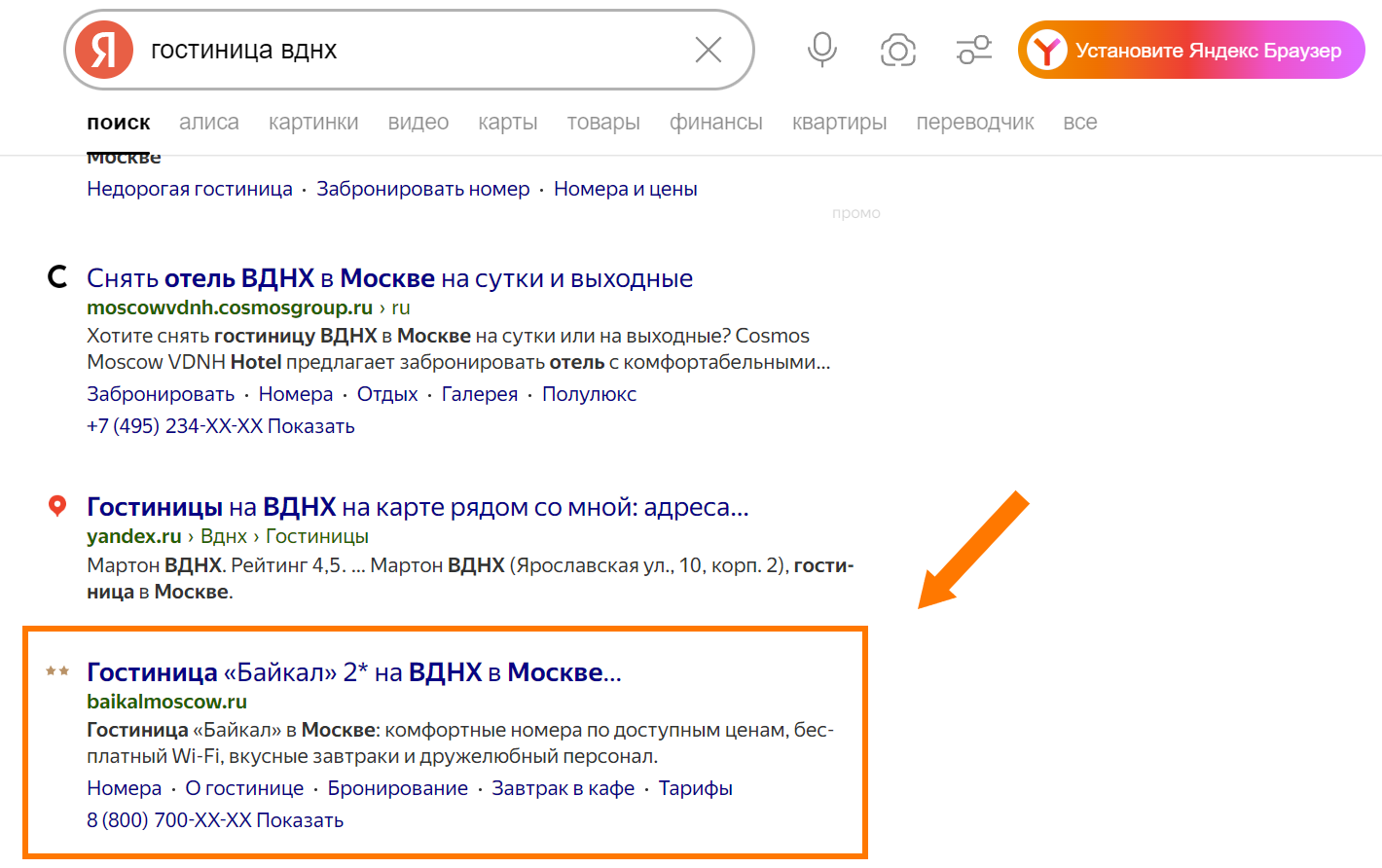Expand the все services menu
This screenshot has width=1382, height=868.
pos(1079,123)
